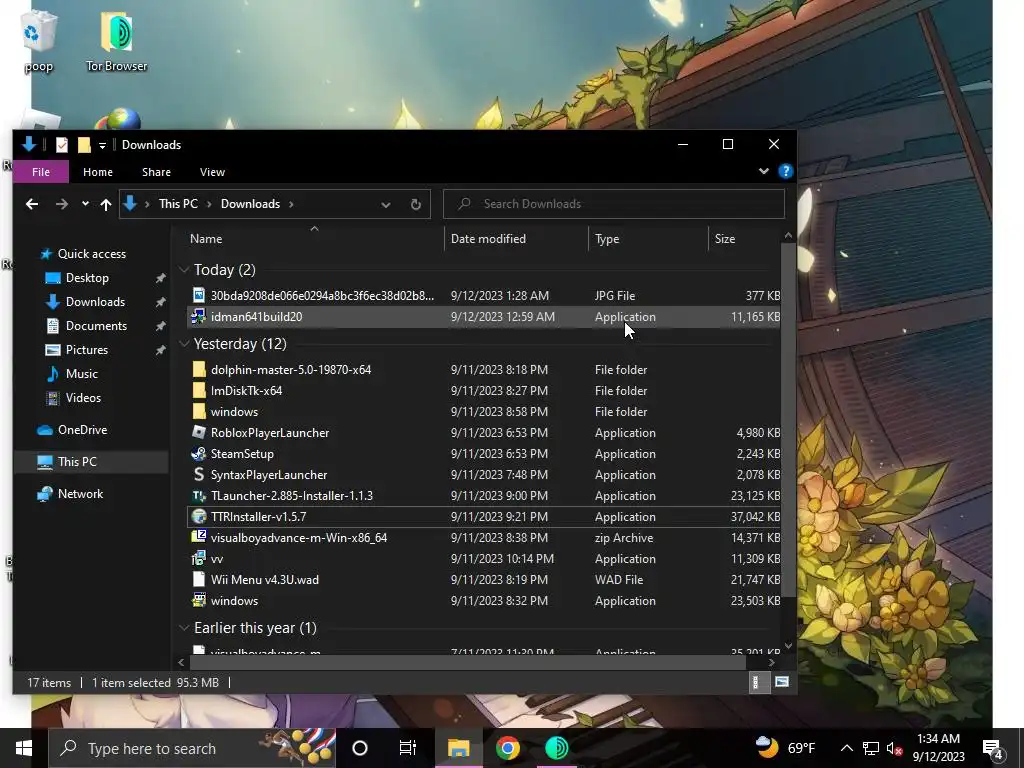The height and width of the screenshot is (768, 1024).
Task: Collapse the Today (2) group
Action: tap(184, 270)
